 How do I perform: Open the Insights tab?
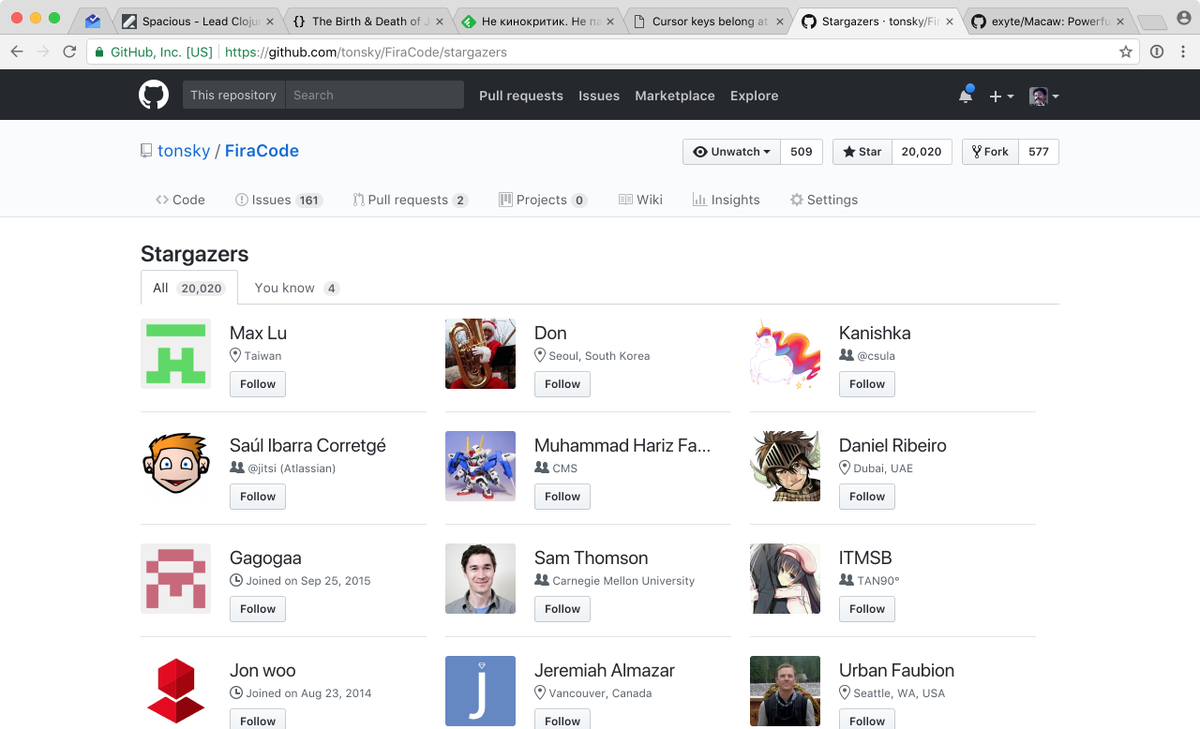pos(726,200)
